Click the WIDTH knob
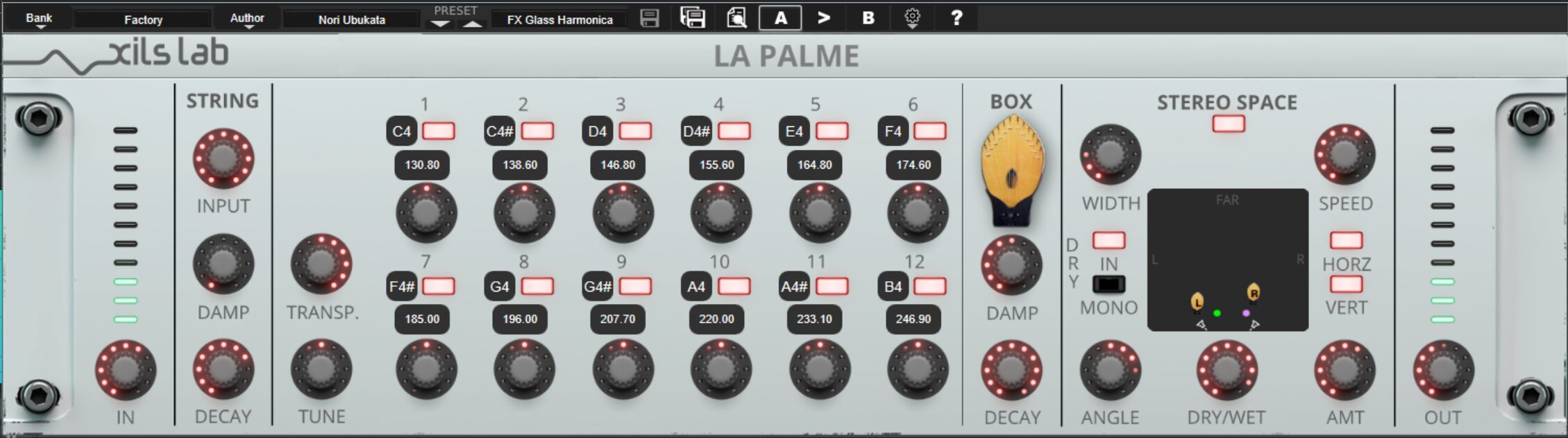Screen dimensions: 1568x438 (1111, 155)
